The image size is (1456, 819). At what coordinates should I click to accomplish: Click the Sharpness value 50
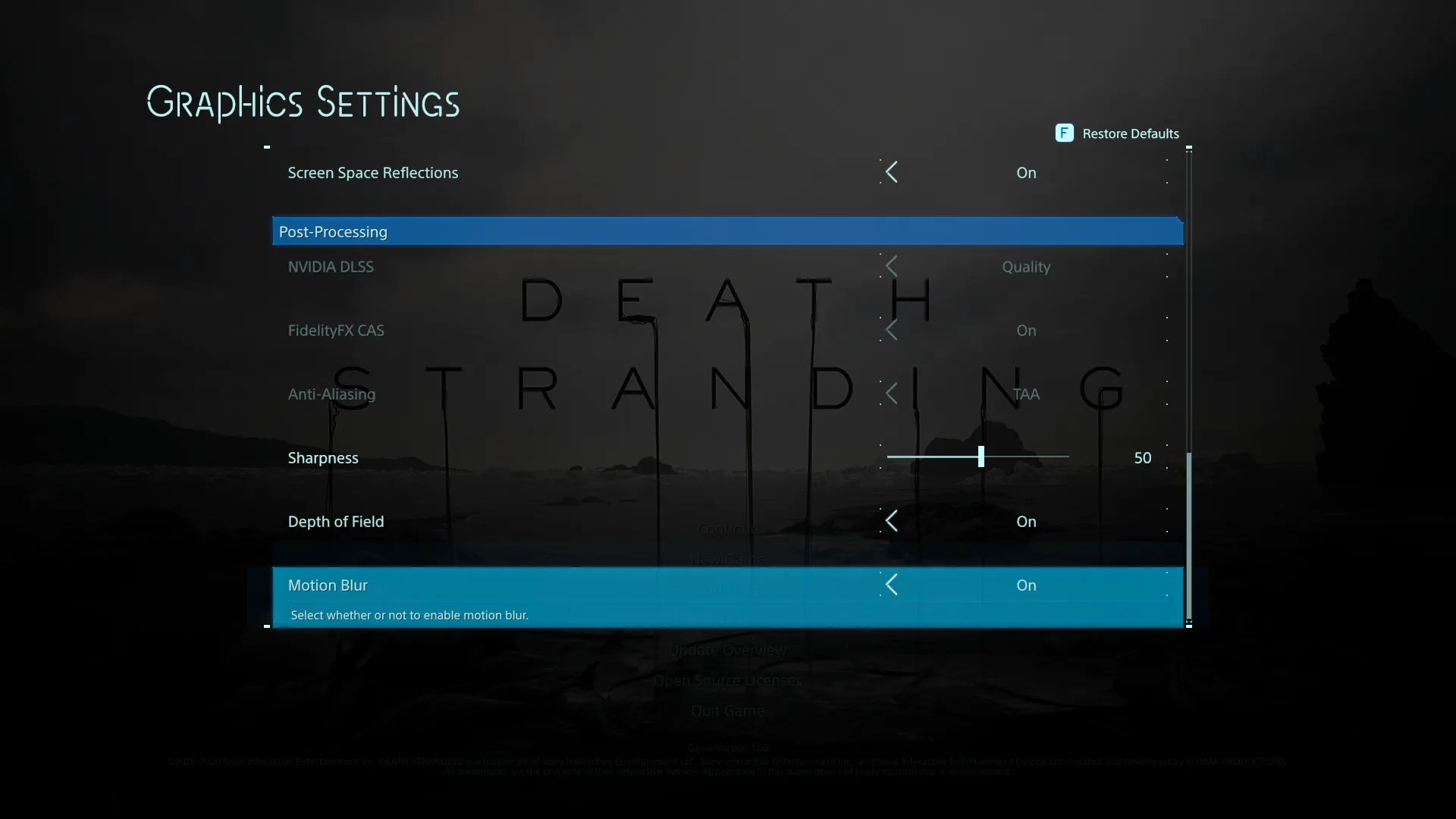pos(1142,458)
